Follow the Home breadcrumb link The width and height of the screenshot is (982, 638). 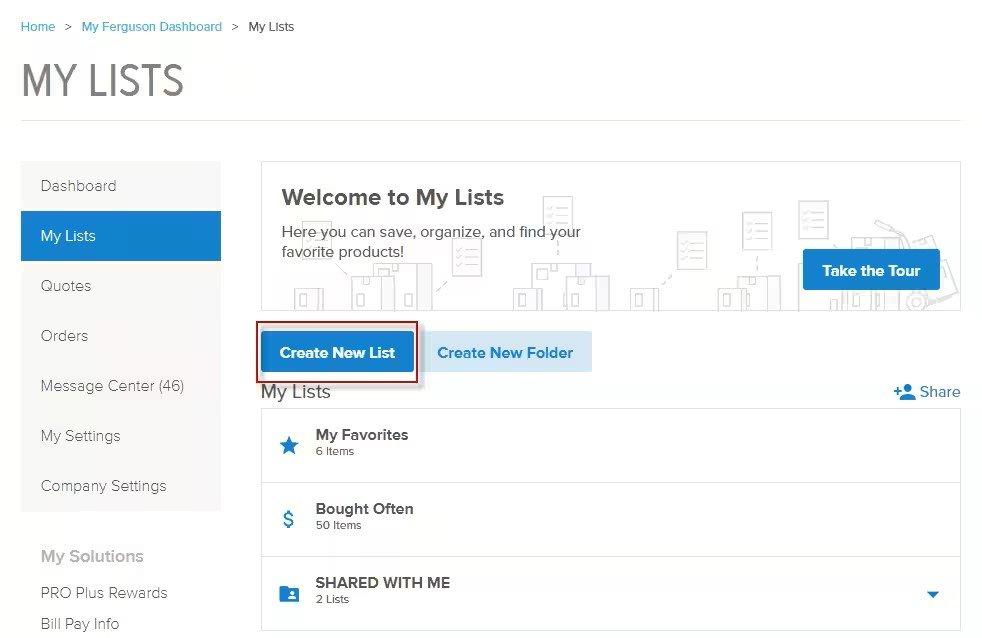(x=38, y=27)
